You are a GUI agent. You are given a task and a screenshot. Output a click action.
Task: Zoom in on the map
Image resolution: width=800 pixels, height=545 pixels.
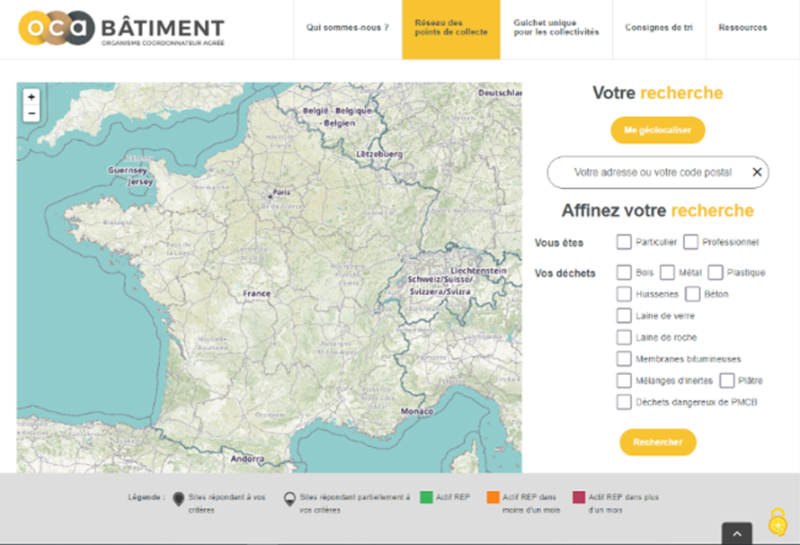[x=31, y=97]
